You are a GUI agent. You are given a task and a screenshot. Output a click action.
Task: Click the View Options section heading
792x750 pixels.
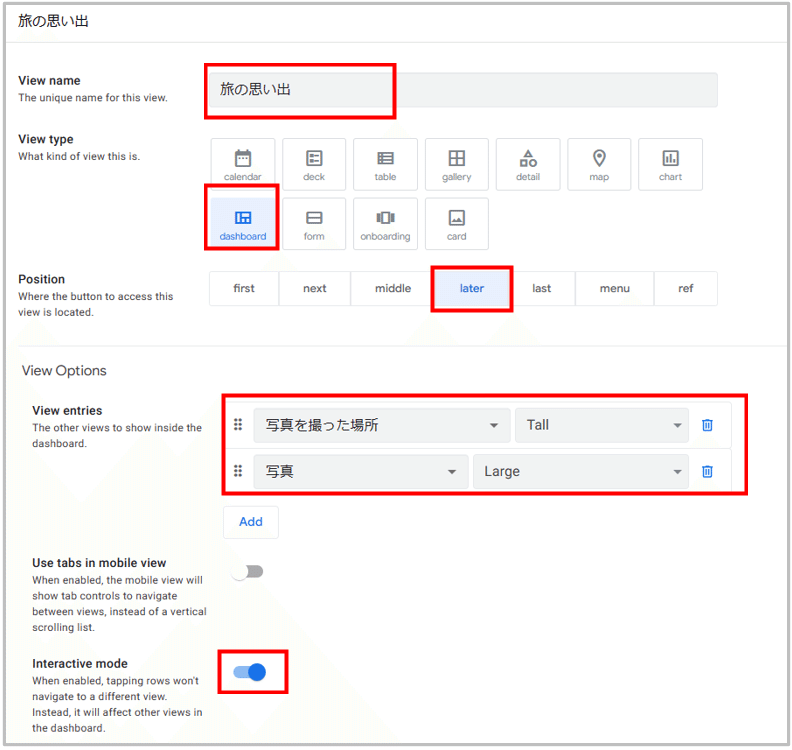pos(64,371)
